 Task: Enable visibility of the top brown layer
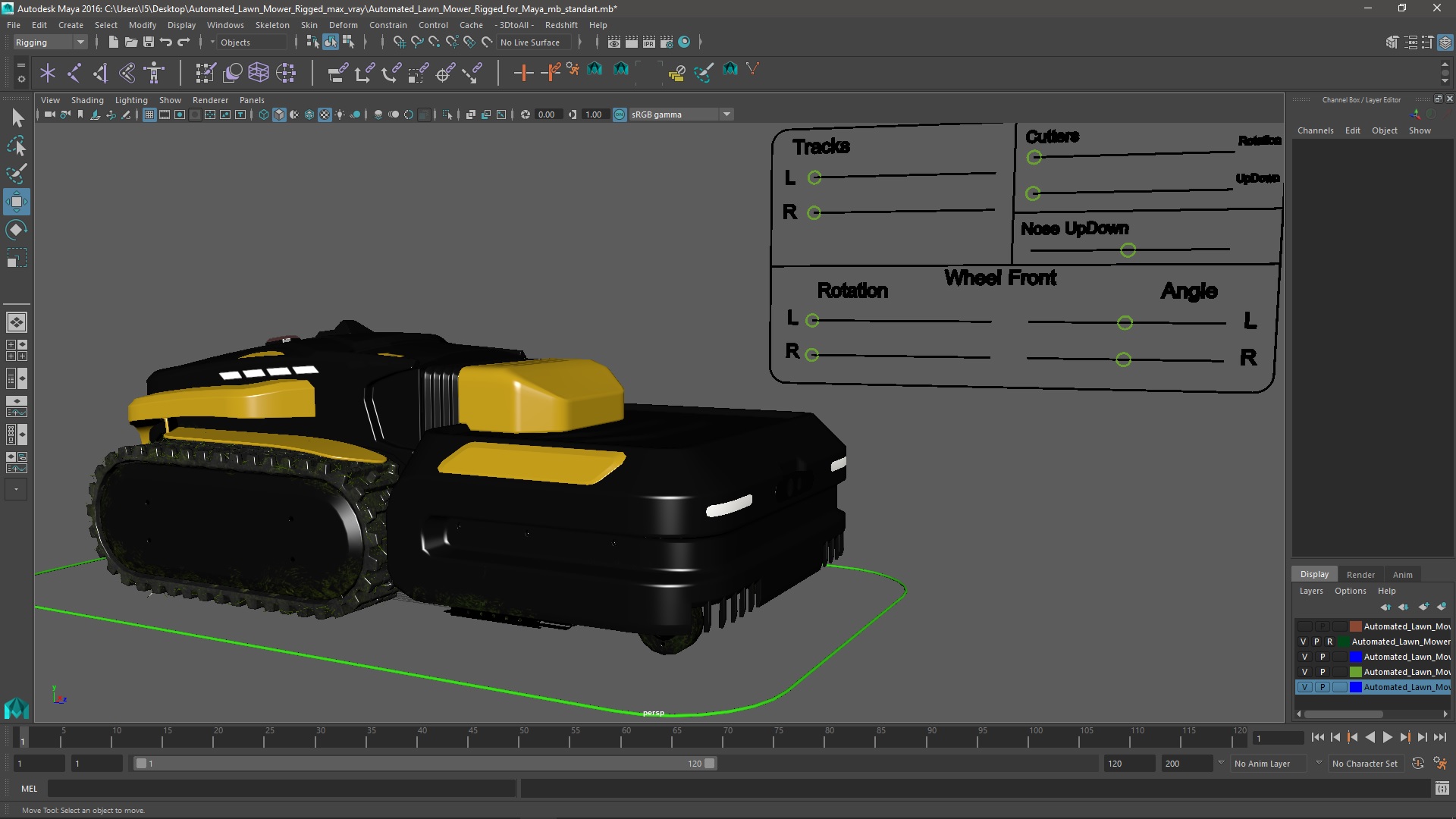point(1305,626)
